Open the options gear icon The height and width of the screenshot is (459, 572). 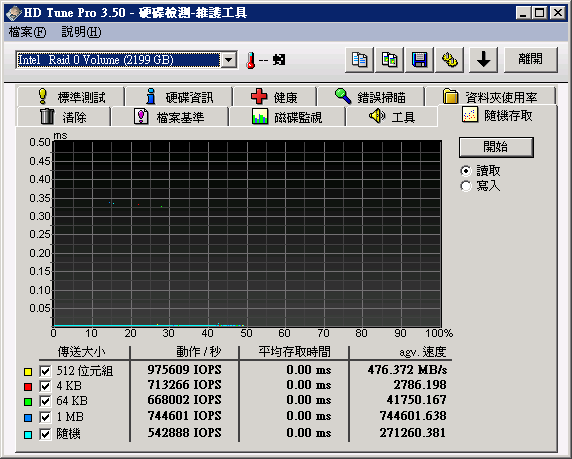point(450,59)
